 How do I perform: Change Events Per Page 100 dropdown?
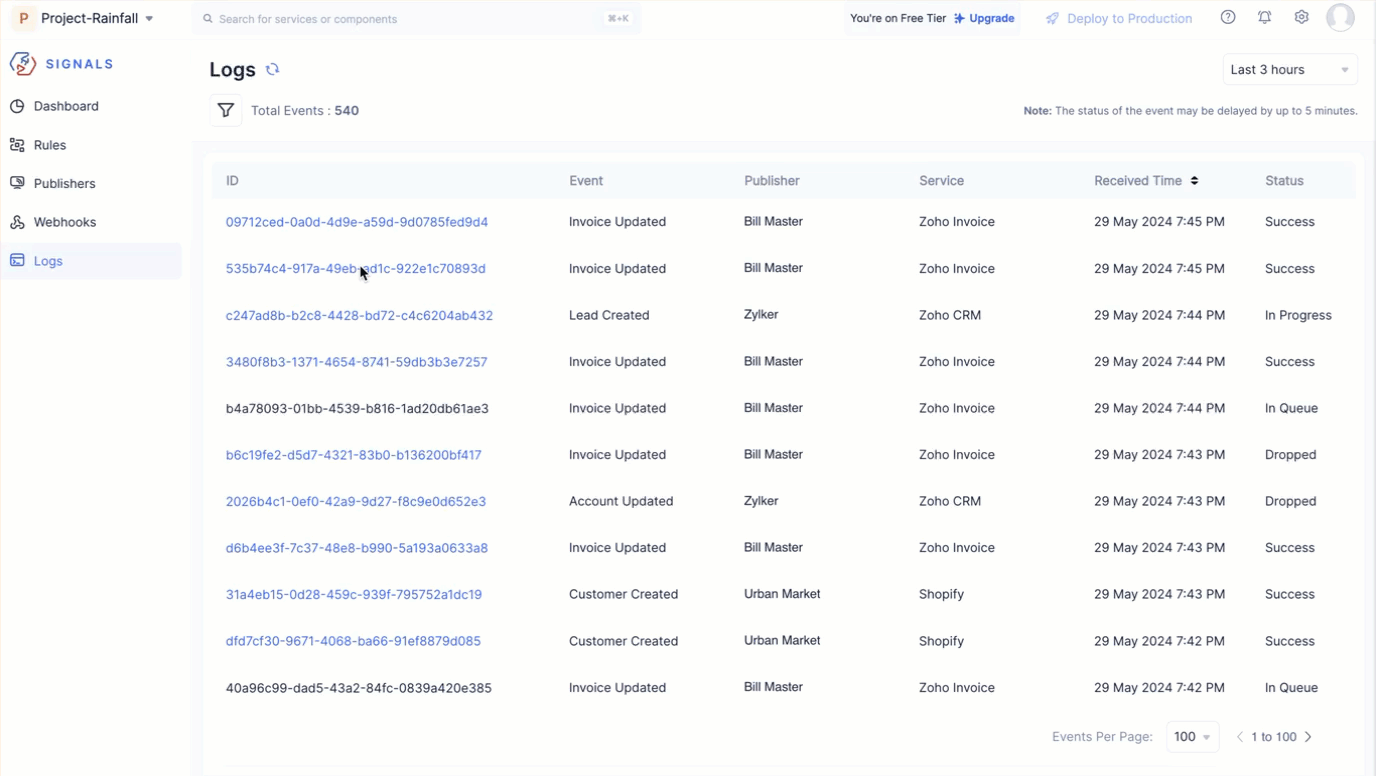tap(1192, 737)
